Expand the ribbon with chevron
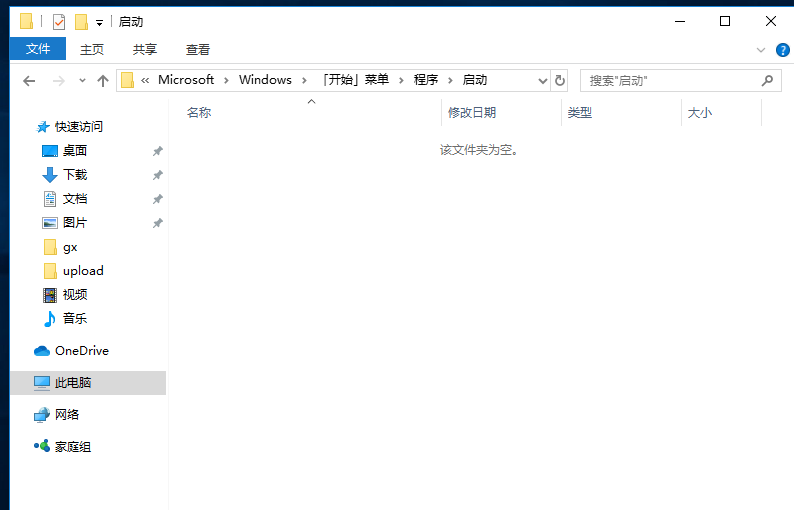This screenshot has width=794, height=510. pyautogui.click(x=761, y=49)
